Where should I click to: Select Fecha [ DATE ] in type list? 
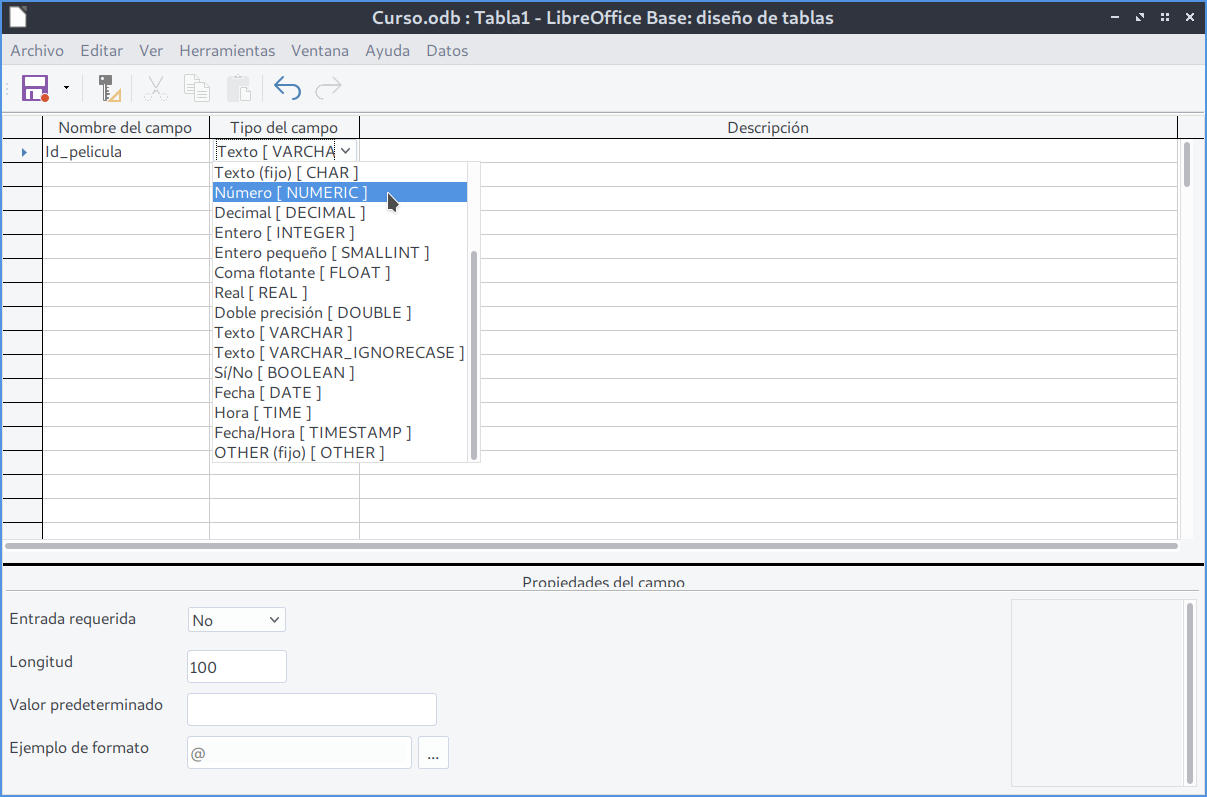point(267,392)
